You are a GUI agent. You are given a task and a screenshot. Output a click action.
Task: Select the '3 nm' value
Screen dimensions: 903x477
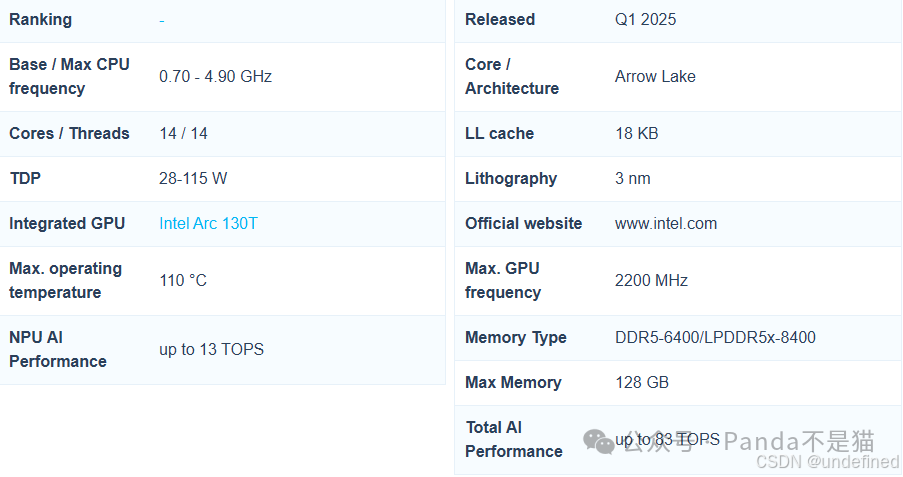(632, 179)
